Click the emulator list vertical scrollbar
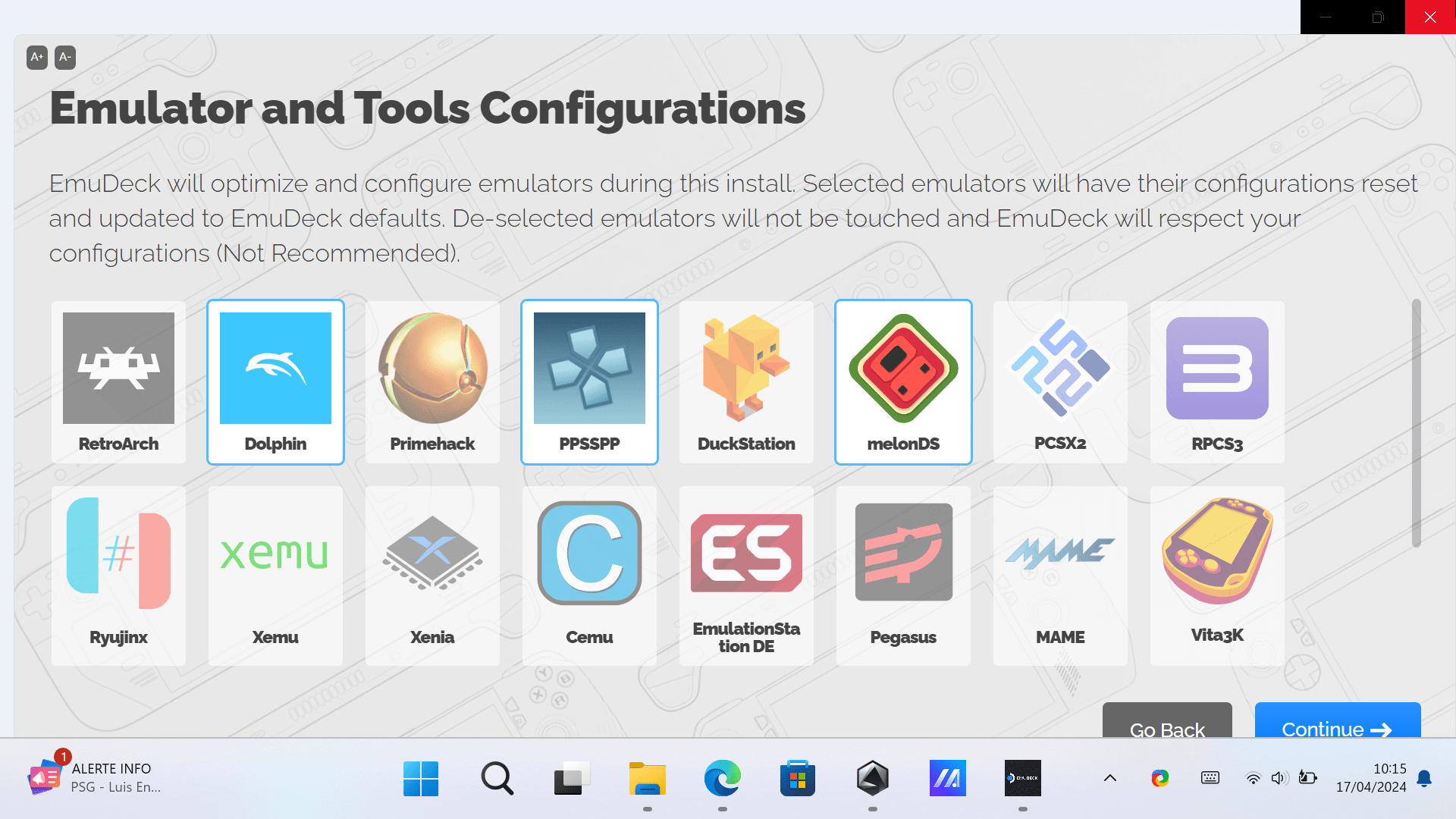The width and height of the screenshot is (1456, 819). pos(1416,423)
